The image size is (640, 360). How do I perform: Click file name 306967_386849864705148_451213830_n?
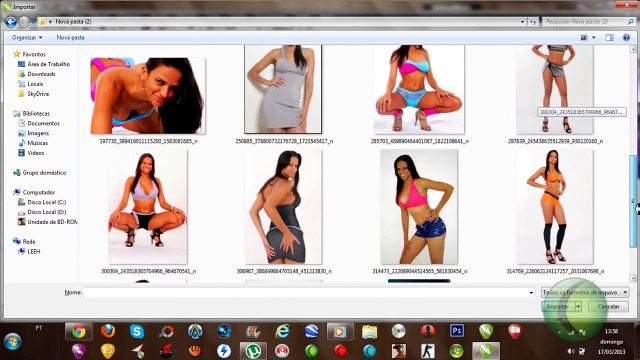[x=284, y=271]
